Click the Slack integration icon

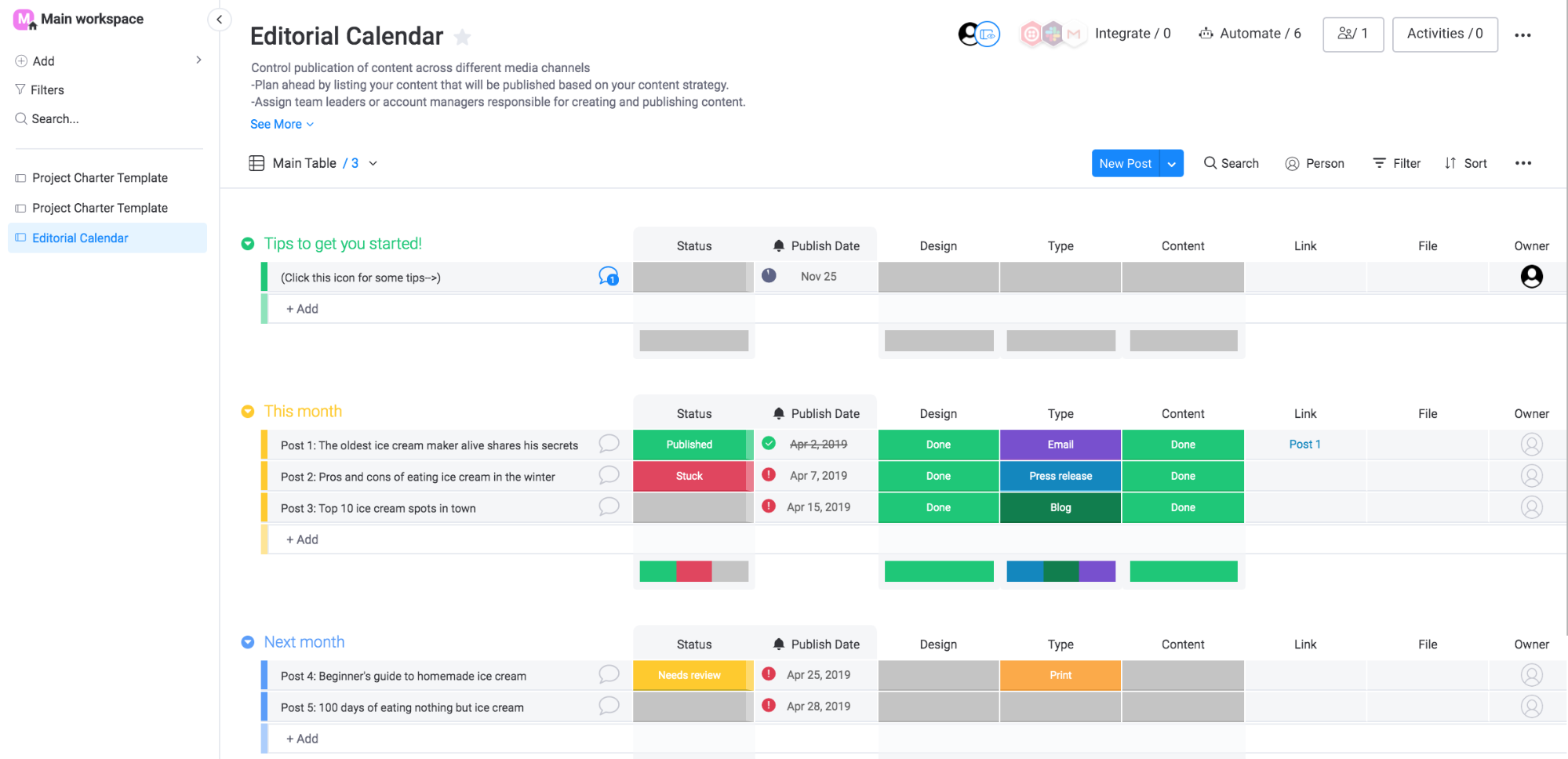tap(1053, 34)
